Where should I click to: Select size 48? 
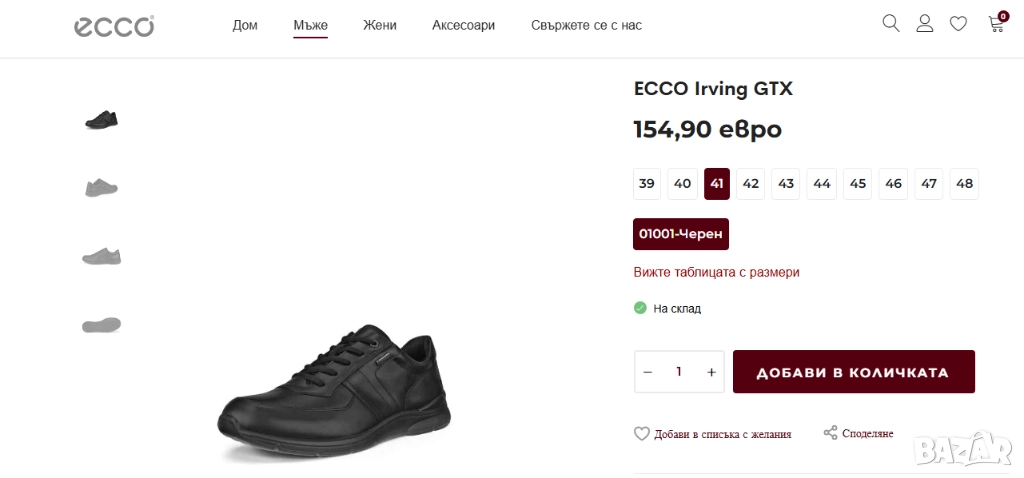pyautogui.click(x=964, y=183)
